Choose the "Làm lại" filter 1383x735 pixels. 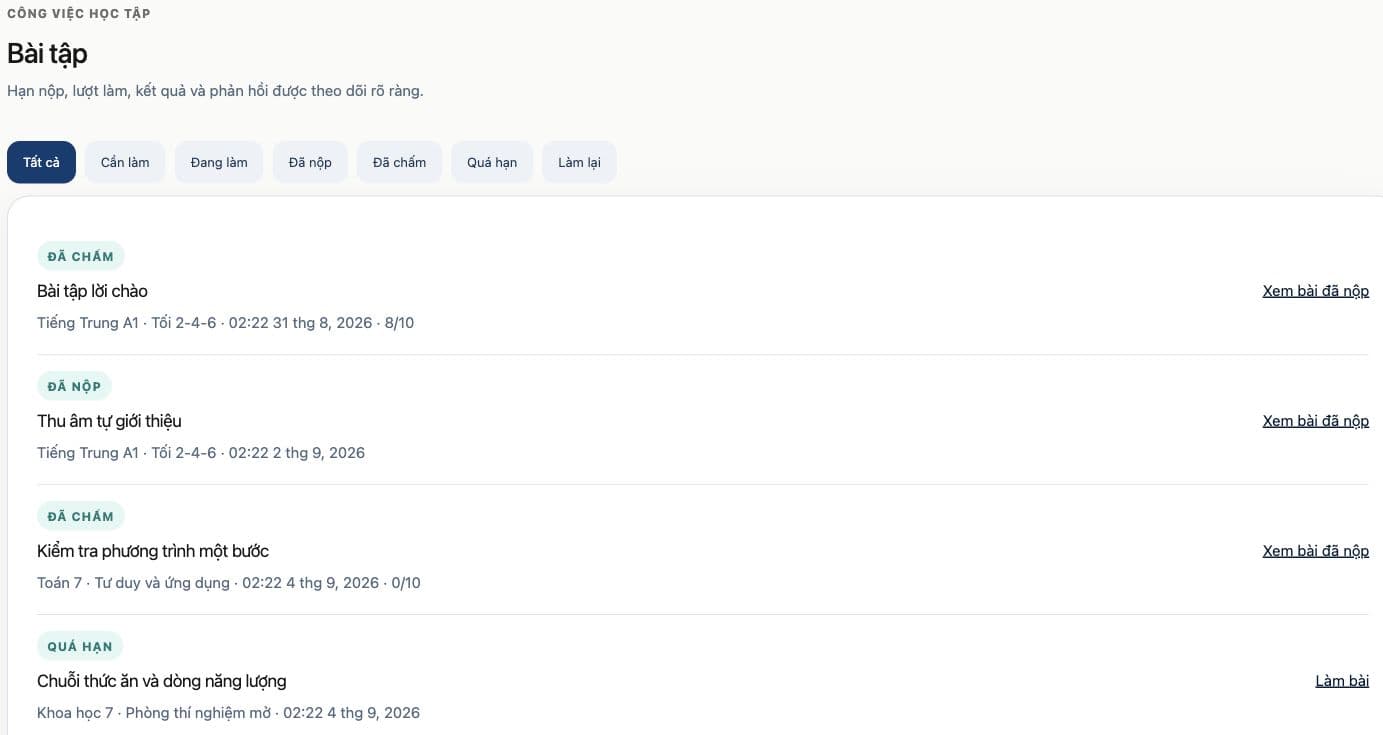(579, 162)
